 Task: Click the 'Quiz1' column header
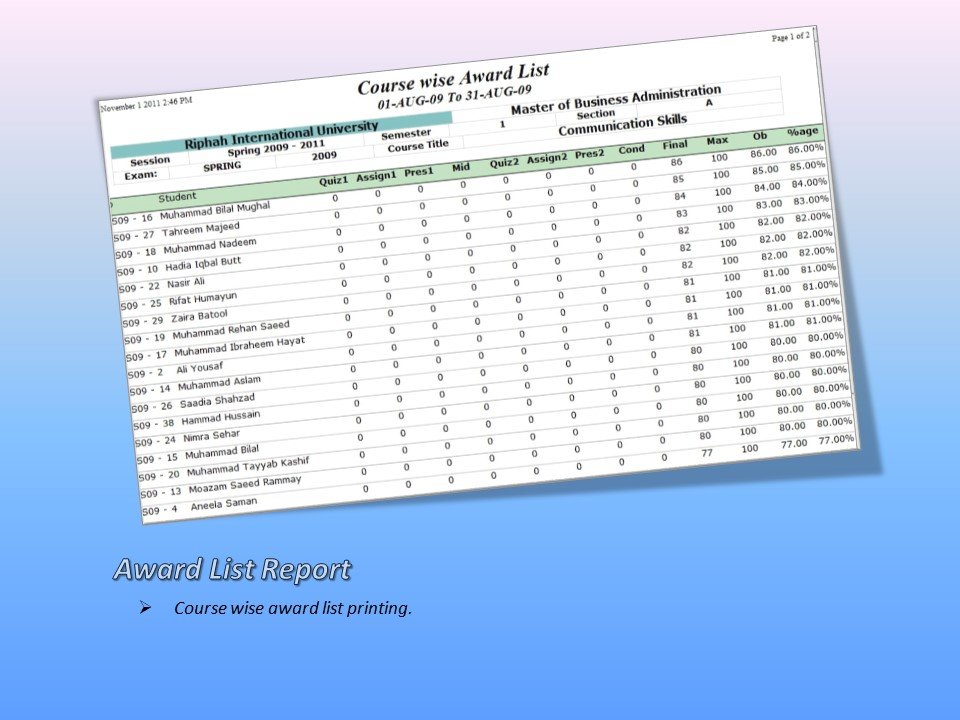(334, 181)
